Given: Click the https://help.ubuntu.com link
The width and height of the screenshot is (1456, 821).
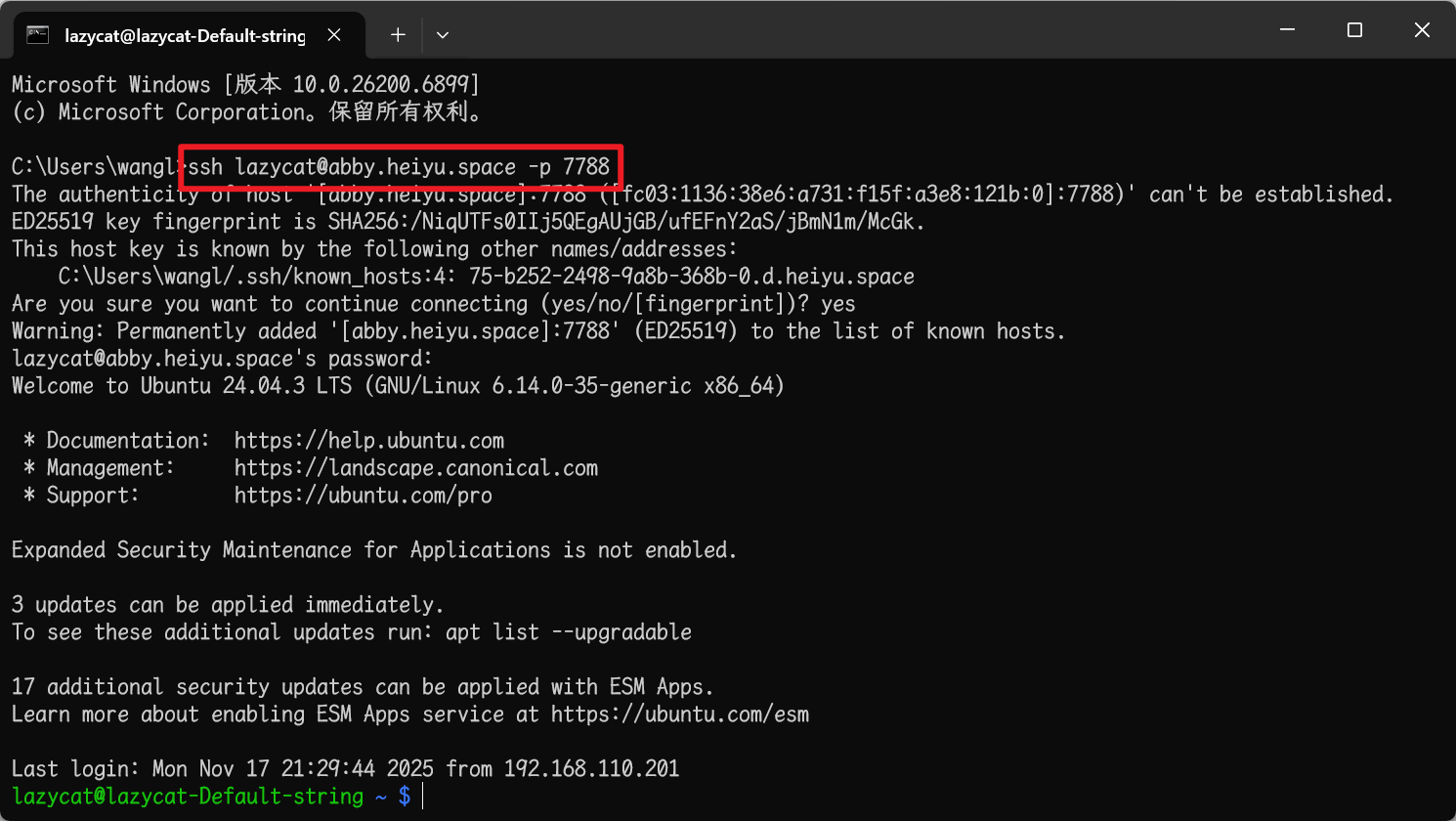Looking at the screenshot, I should 369,441.
